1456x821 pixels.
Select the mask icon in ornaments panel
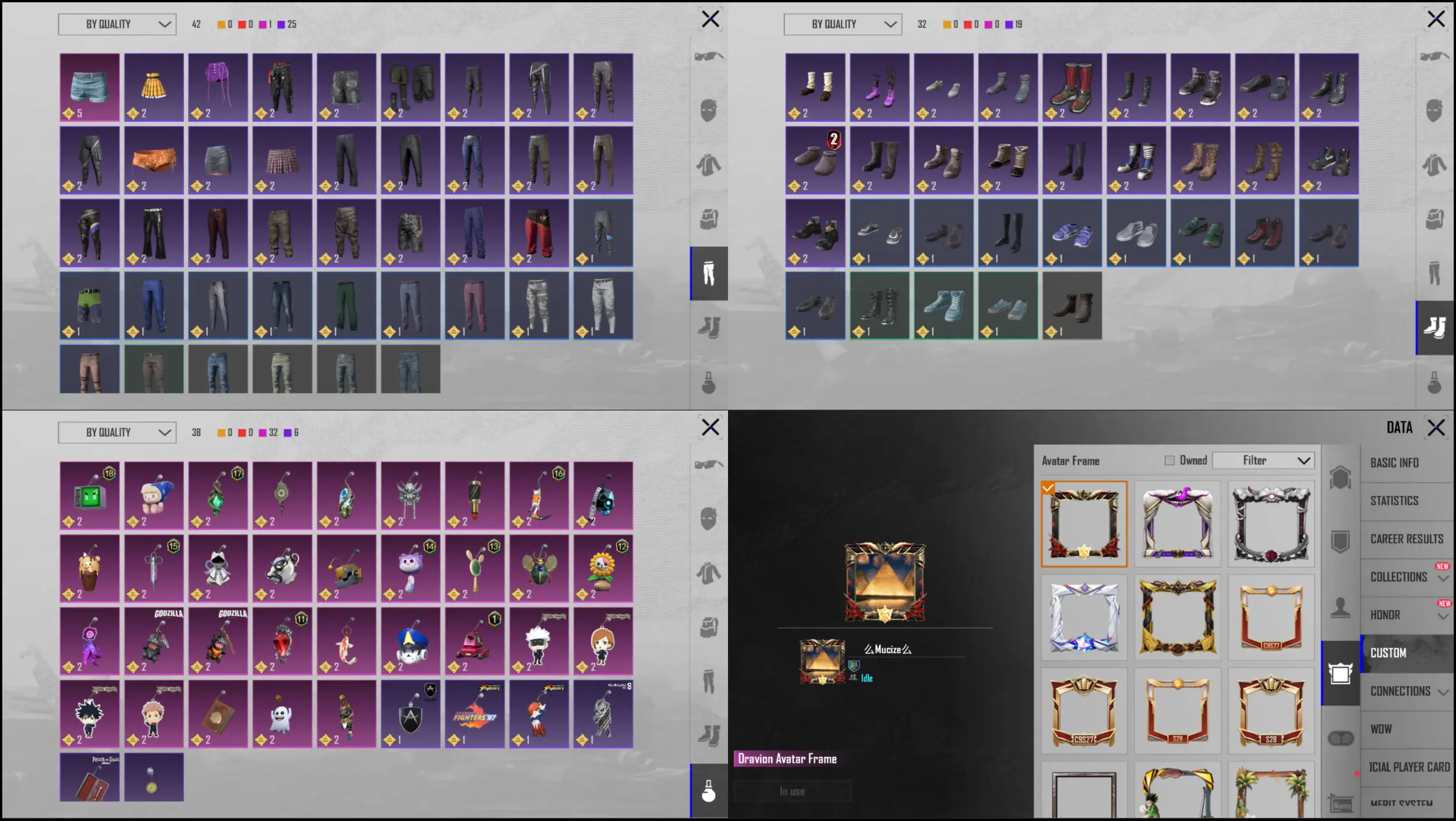pyautogui.click(x=708, y=518)
